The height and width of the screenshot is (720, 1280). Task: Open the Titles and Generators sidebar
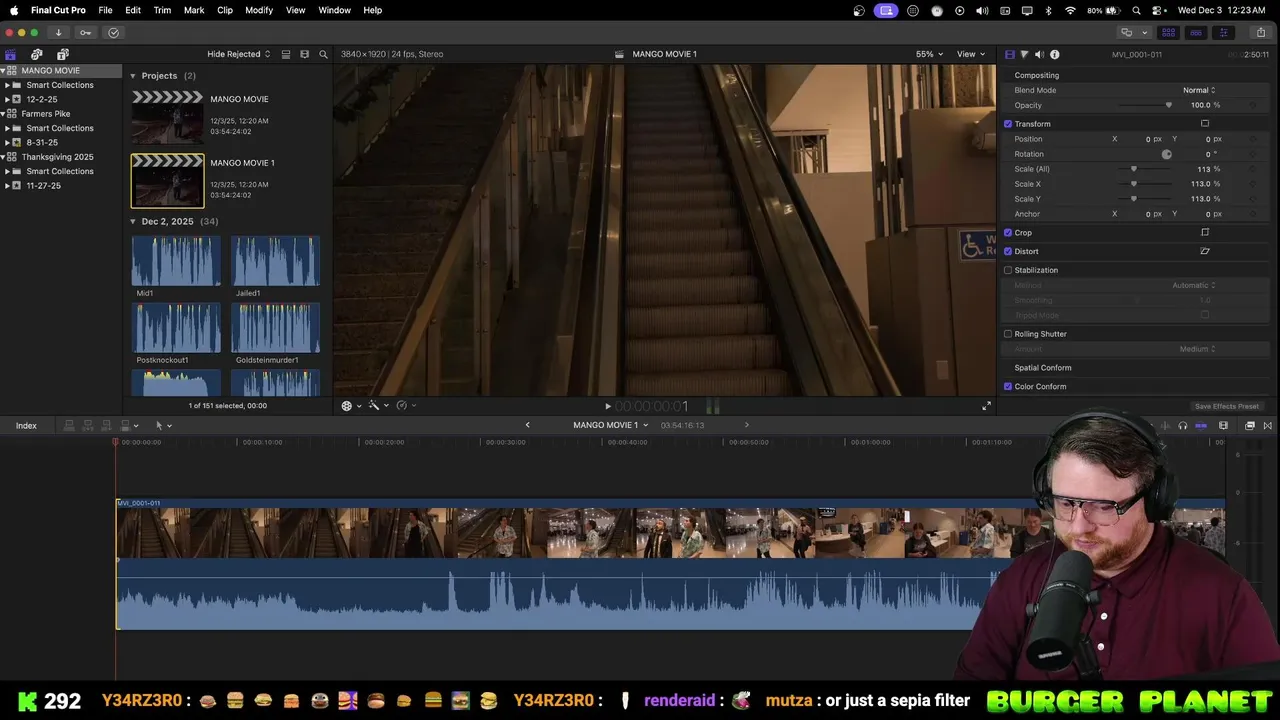(x=62, y=54)
